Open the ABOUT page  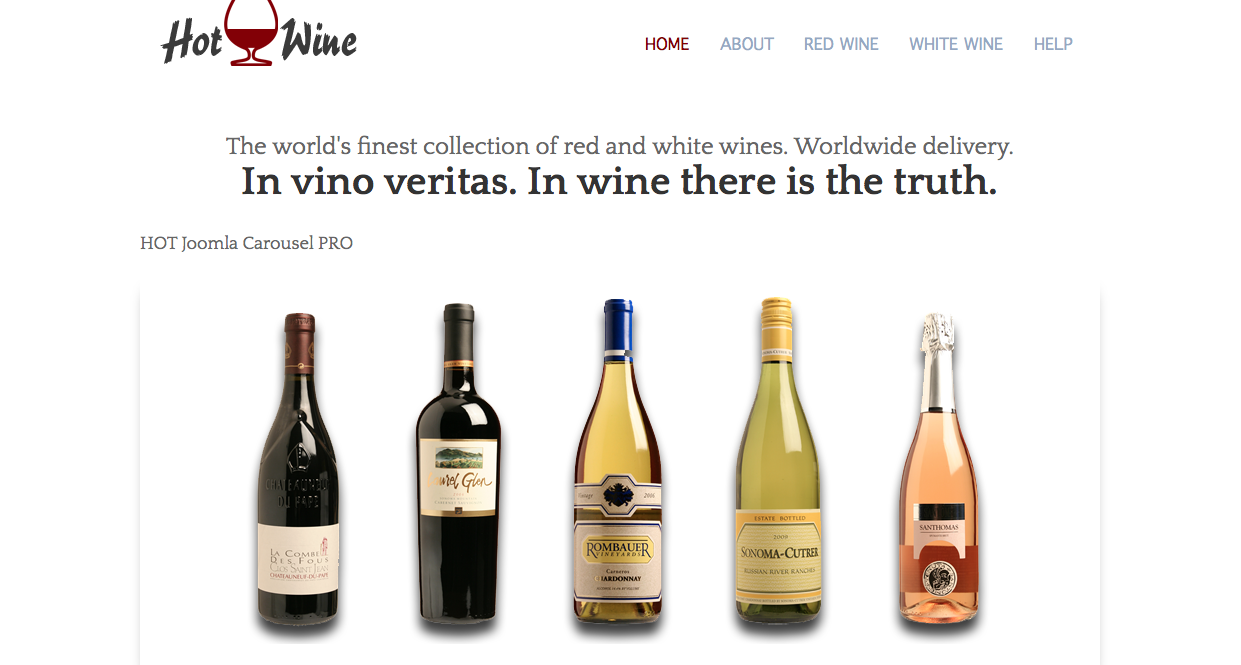pos(747,44)
